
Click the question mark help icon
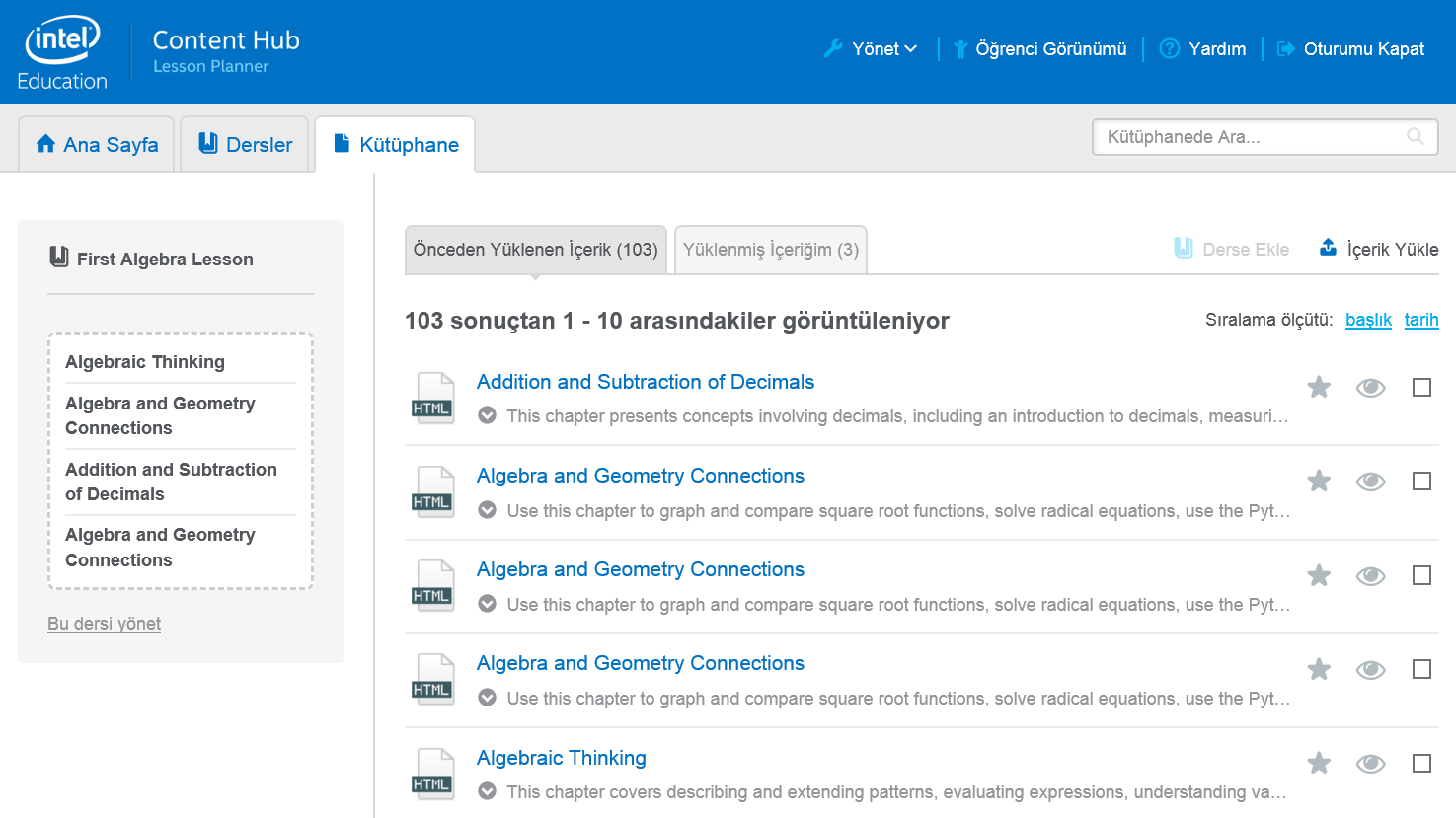pos(1170,48)
